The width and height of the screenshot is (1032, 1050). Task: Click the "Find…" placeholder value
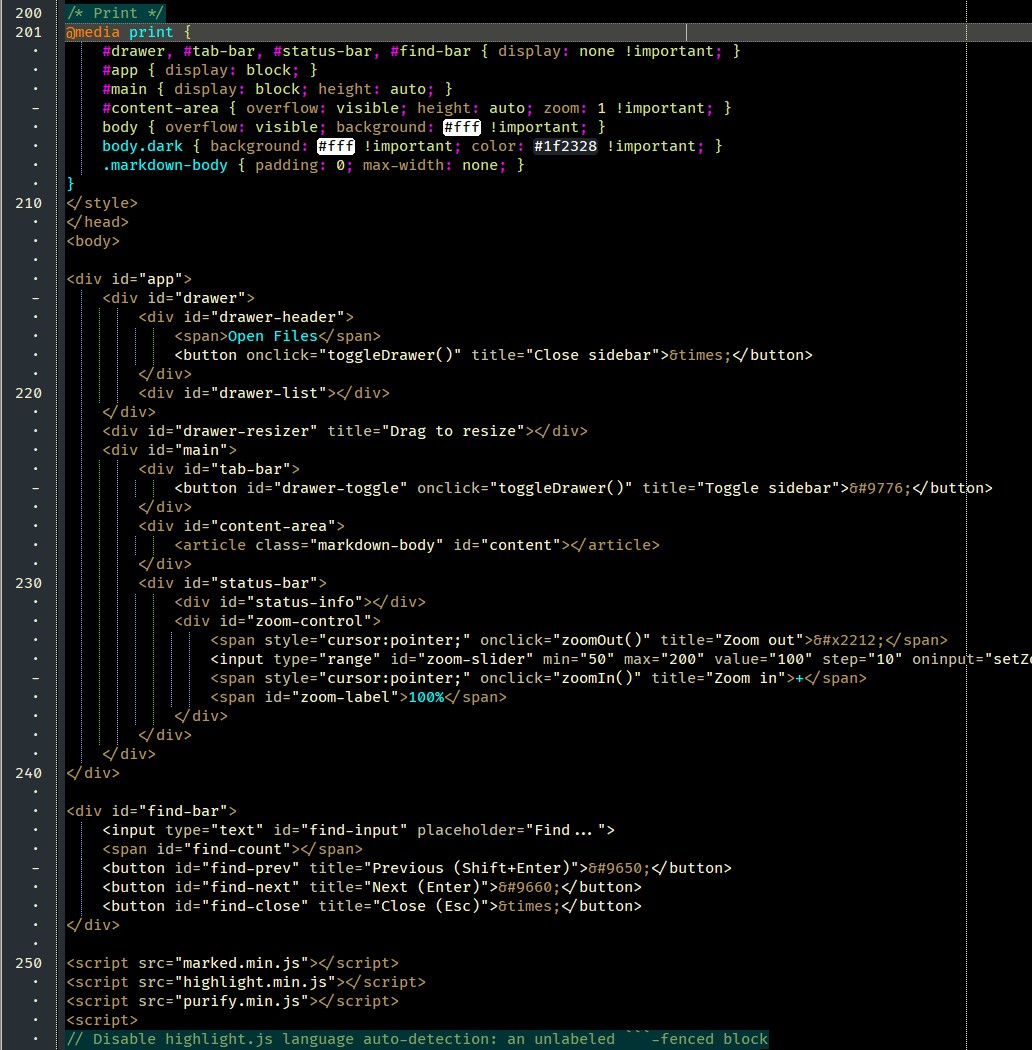click(x=565, y=830)
